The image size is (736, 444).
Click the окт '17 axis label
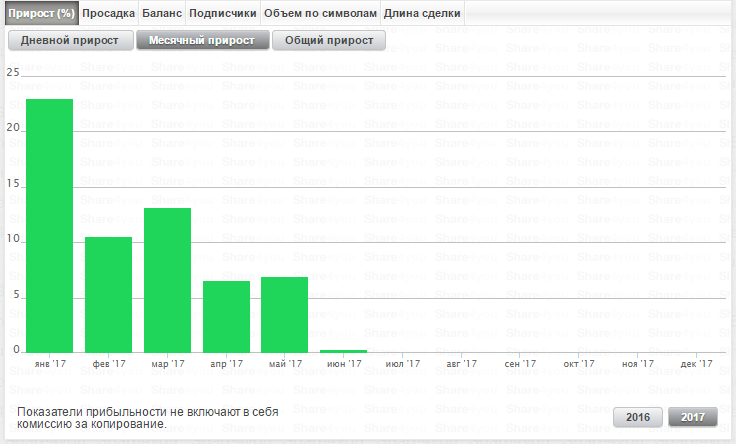coord(579,364)
